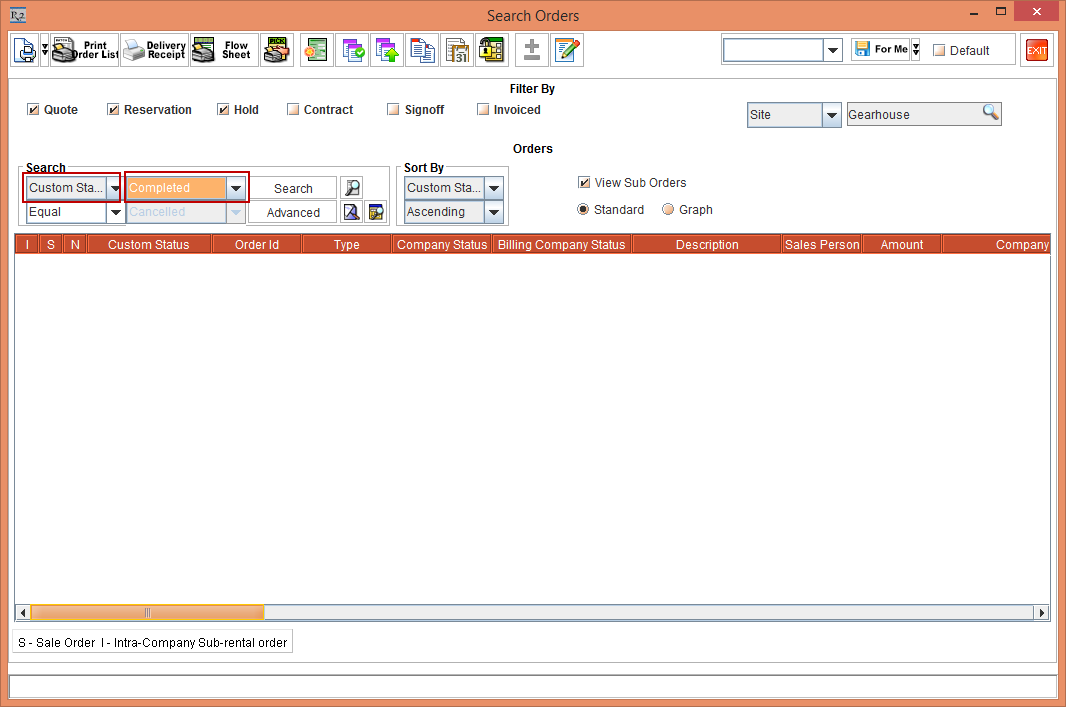Click the Order Id column header
1066x707 pixels.
(257, 244)
